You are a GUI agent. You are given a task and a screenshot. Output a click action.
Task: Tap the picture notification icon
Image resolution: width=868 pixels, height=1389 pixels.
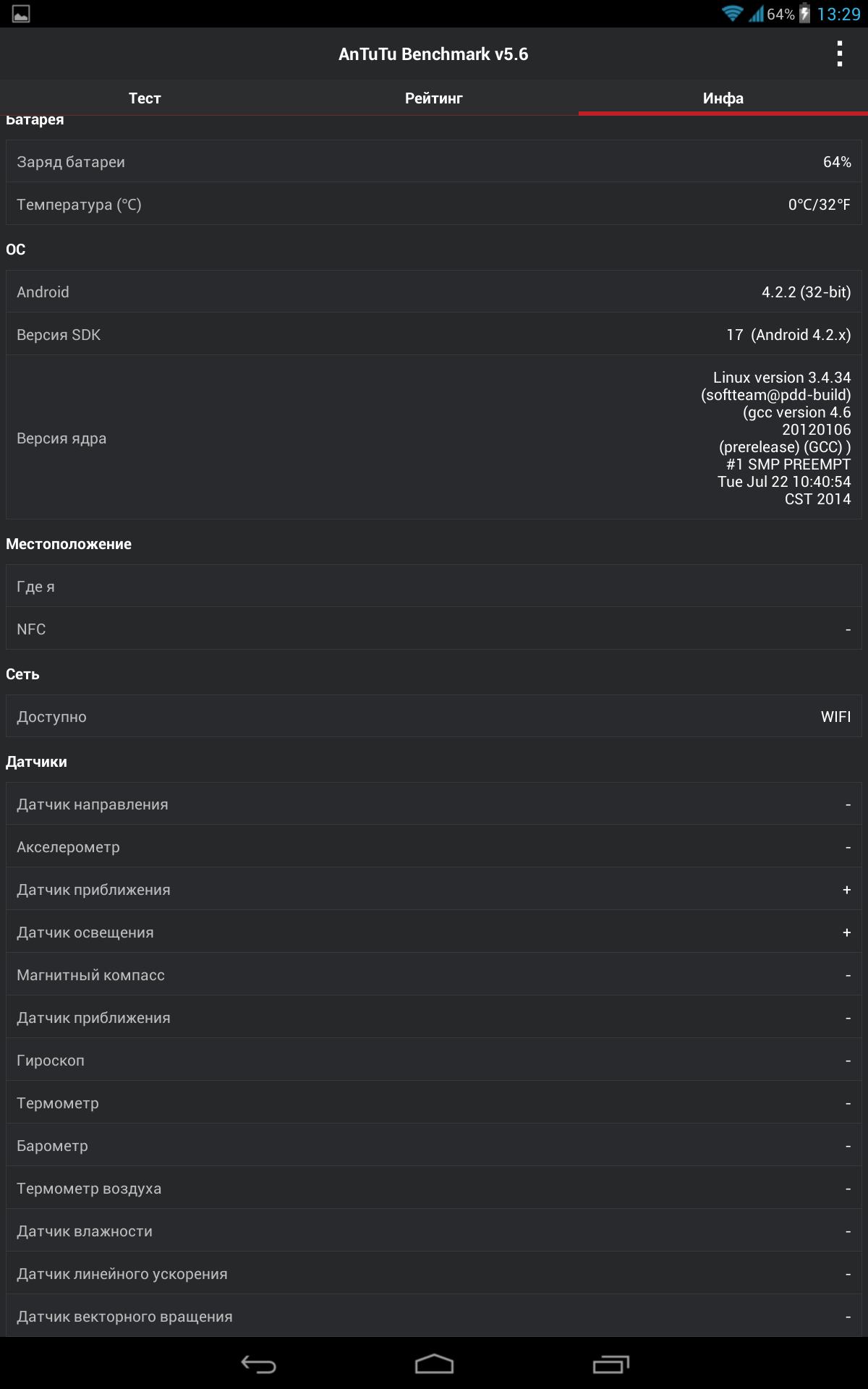tap(21, 14)
